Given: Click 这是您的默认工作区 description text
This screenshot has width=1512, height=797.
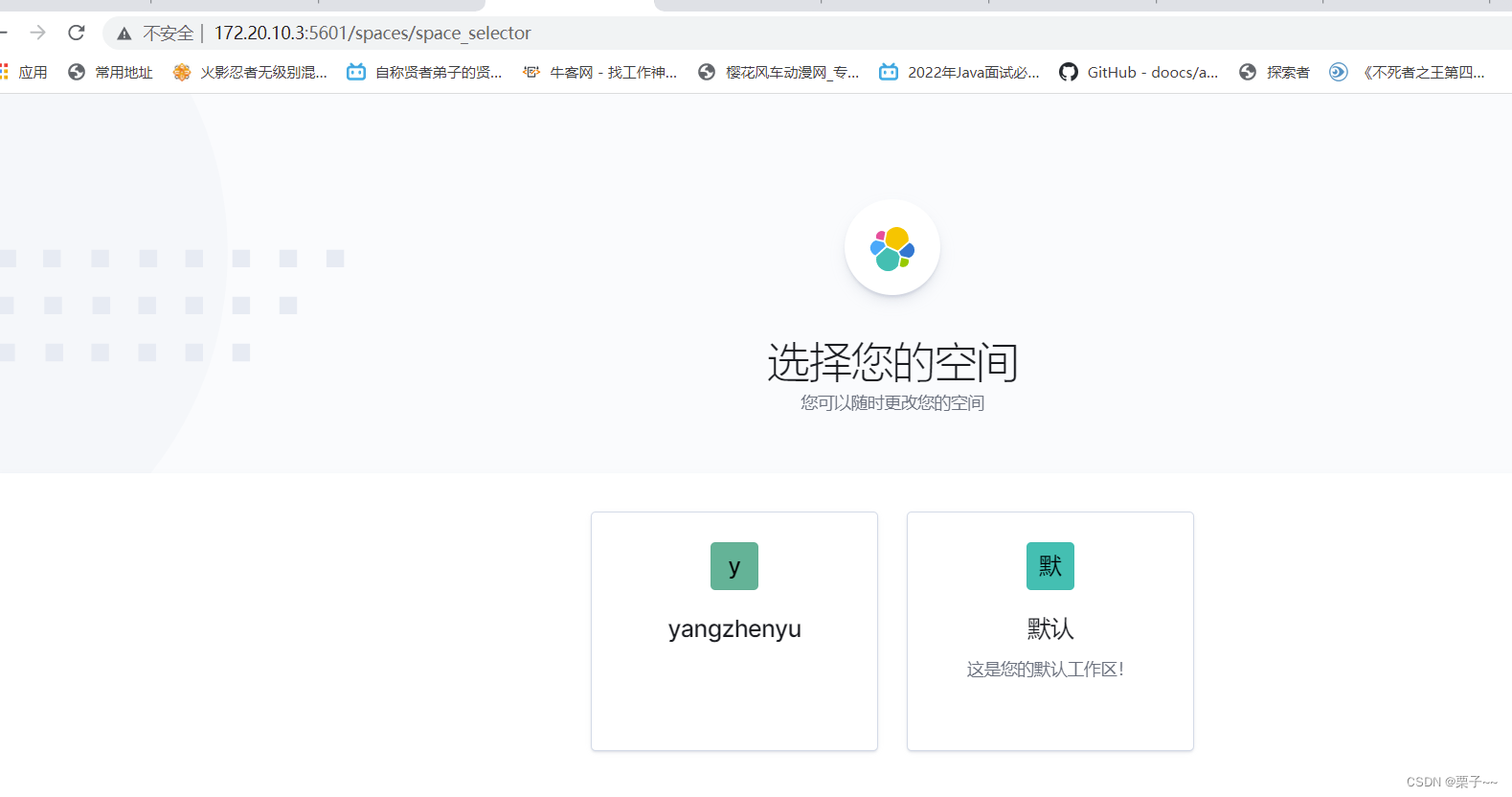Looking at the screenshot, I should 1046,670.
